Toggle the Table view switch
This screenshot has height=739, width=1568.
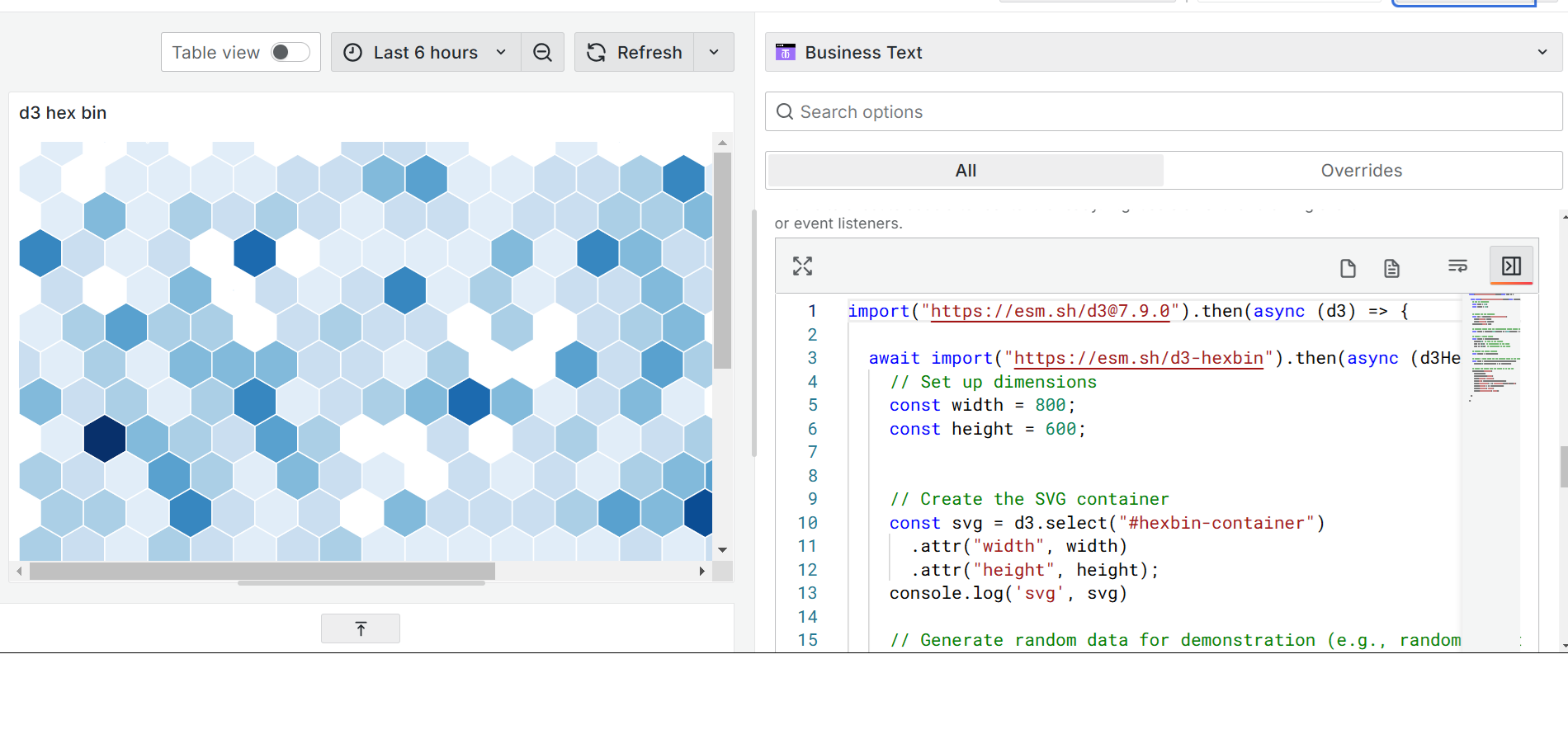(290, 53)
